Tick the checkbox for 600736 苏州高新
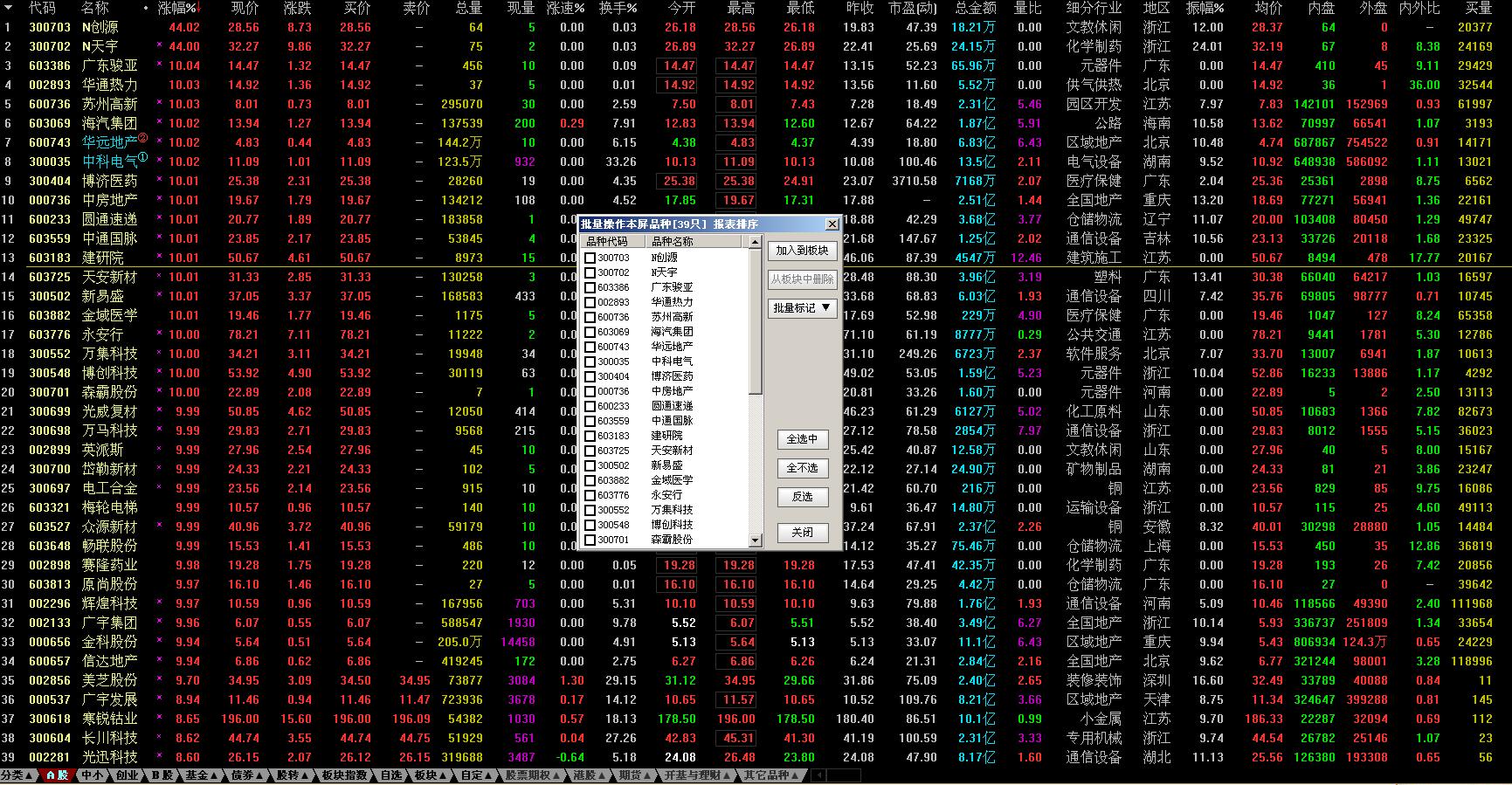The image size is (1512, 785). tap(590, 317)
